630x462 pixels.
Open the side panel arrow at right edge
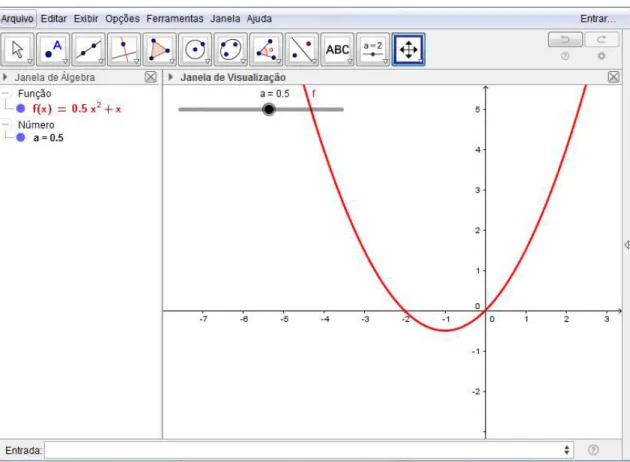click(x=626, y=245)
